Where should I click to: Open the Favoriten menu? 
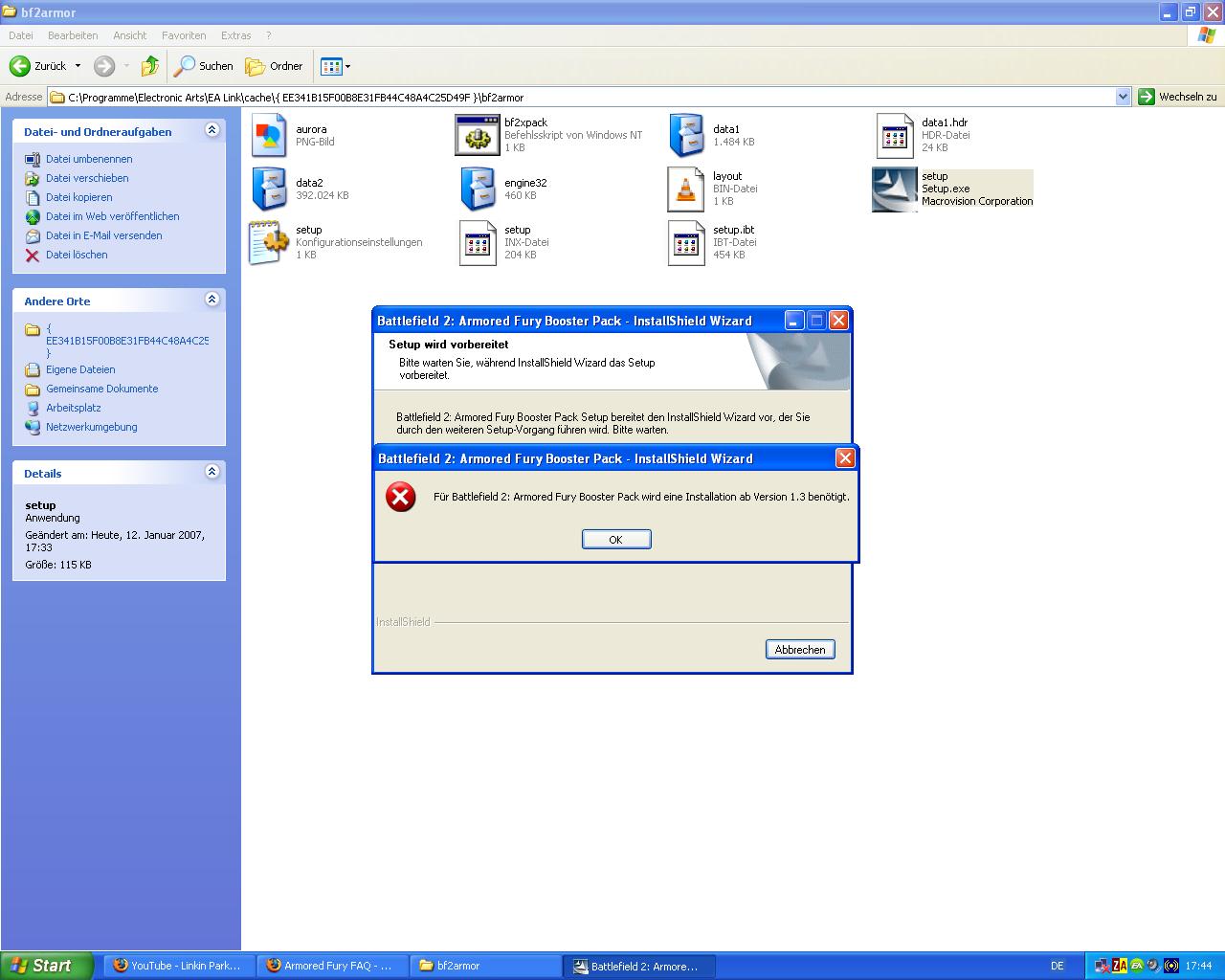click(x=184, y=35)
